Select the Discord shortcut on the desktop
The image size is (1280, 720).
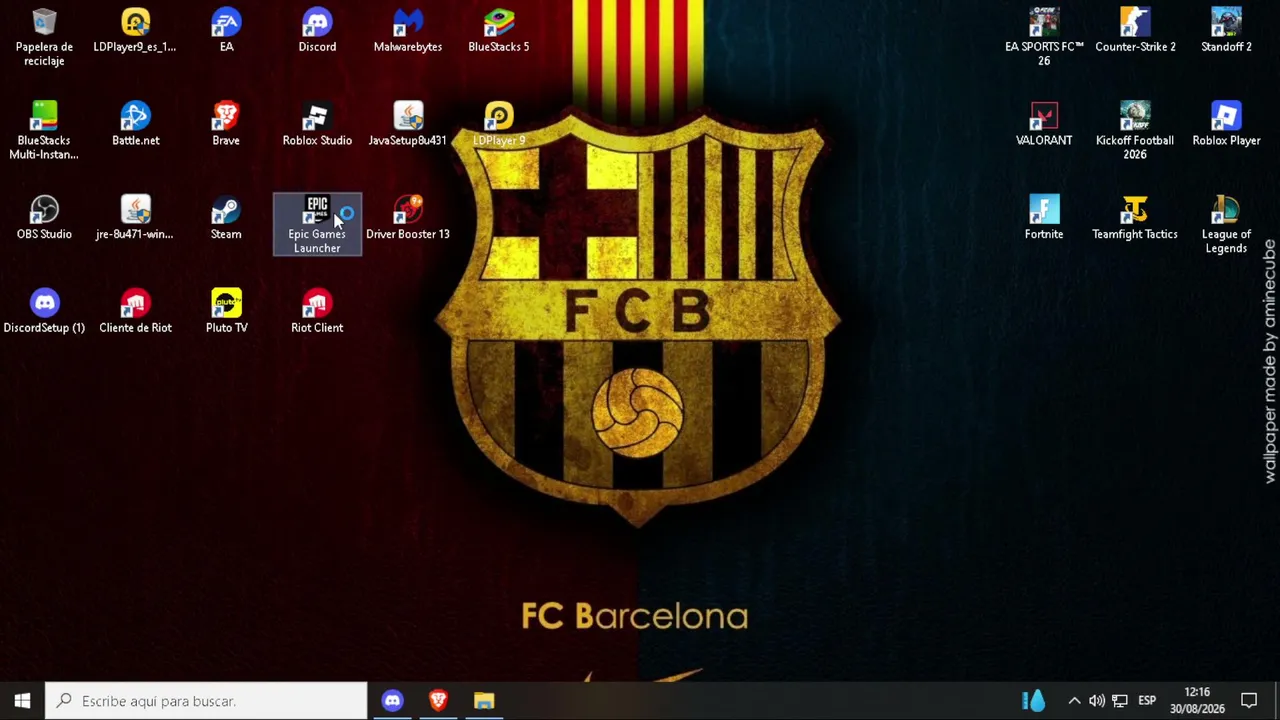pyautogui.click(x=317, y=30)
